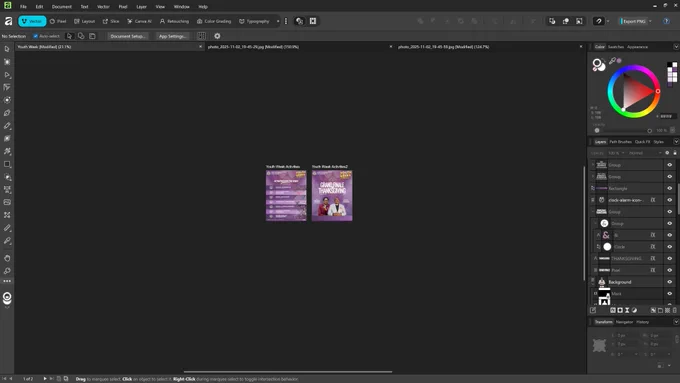Hide the Pixel layer
Viewport: 680px width, 383px height.
[x=670, y=270]
